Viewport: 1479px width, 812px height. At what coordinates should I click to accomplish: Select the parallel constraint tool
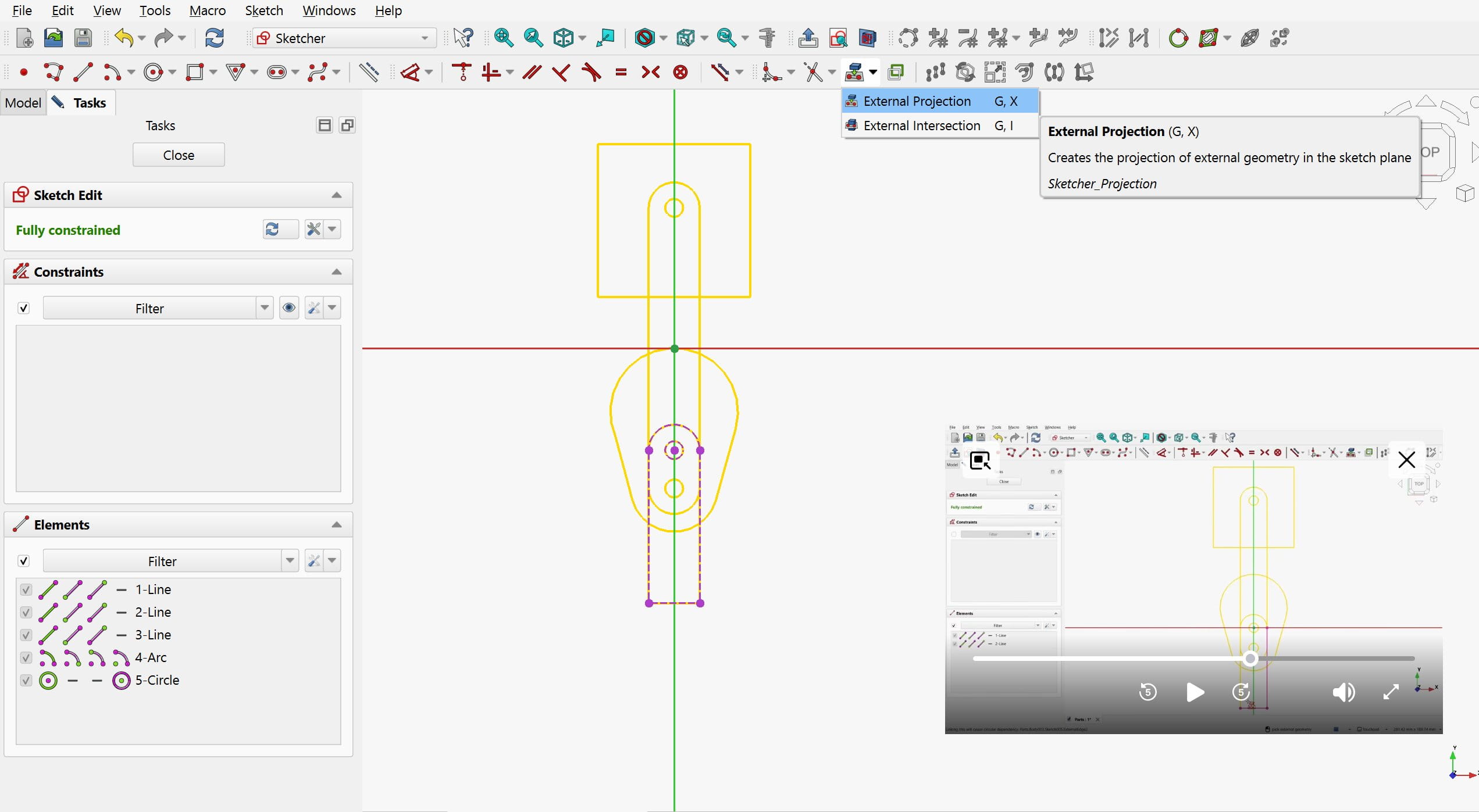(532, 72)
